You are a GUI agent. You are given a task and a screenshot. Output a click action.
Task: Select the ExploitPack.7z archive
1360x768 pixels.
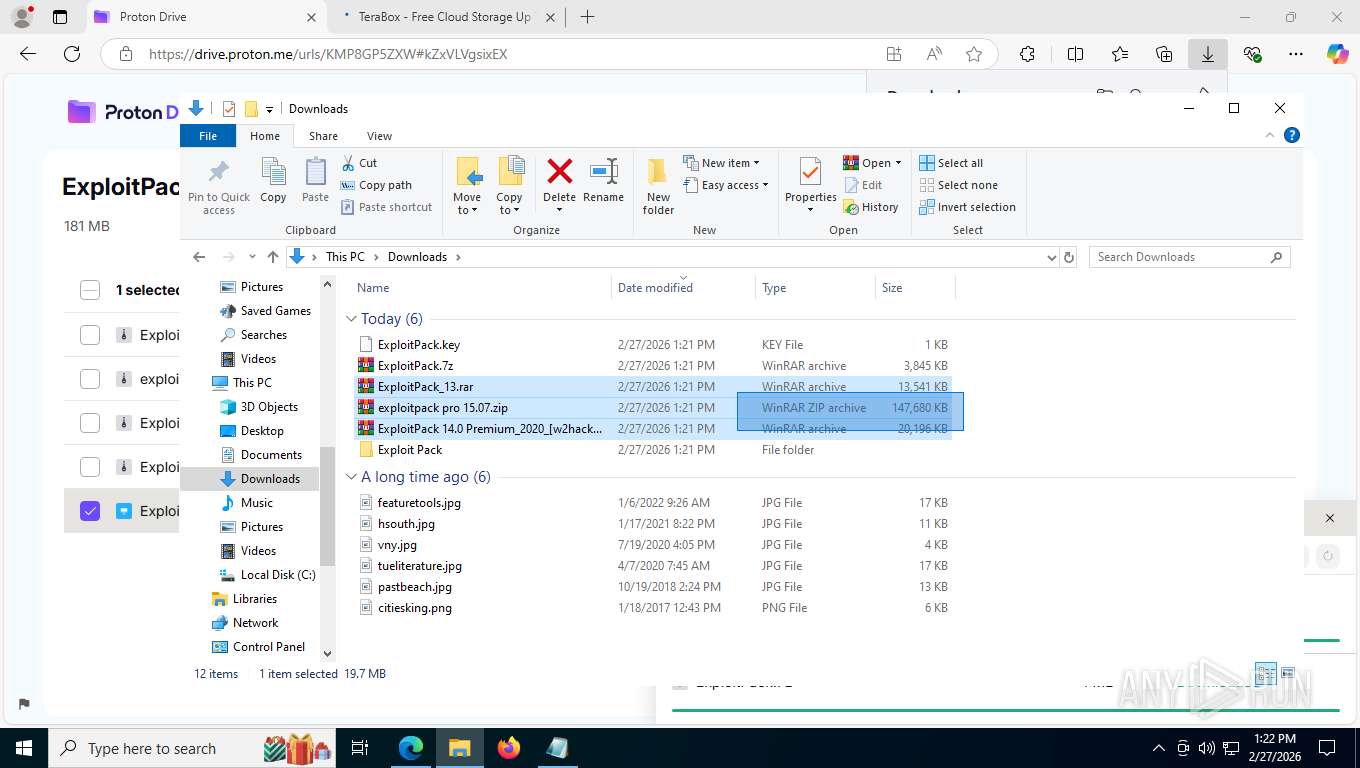pyautogui.click(x=415, y=366)
